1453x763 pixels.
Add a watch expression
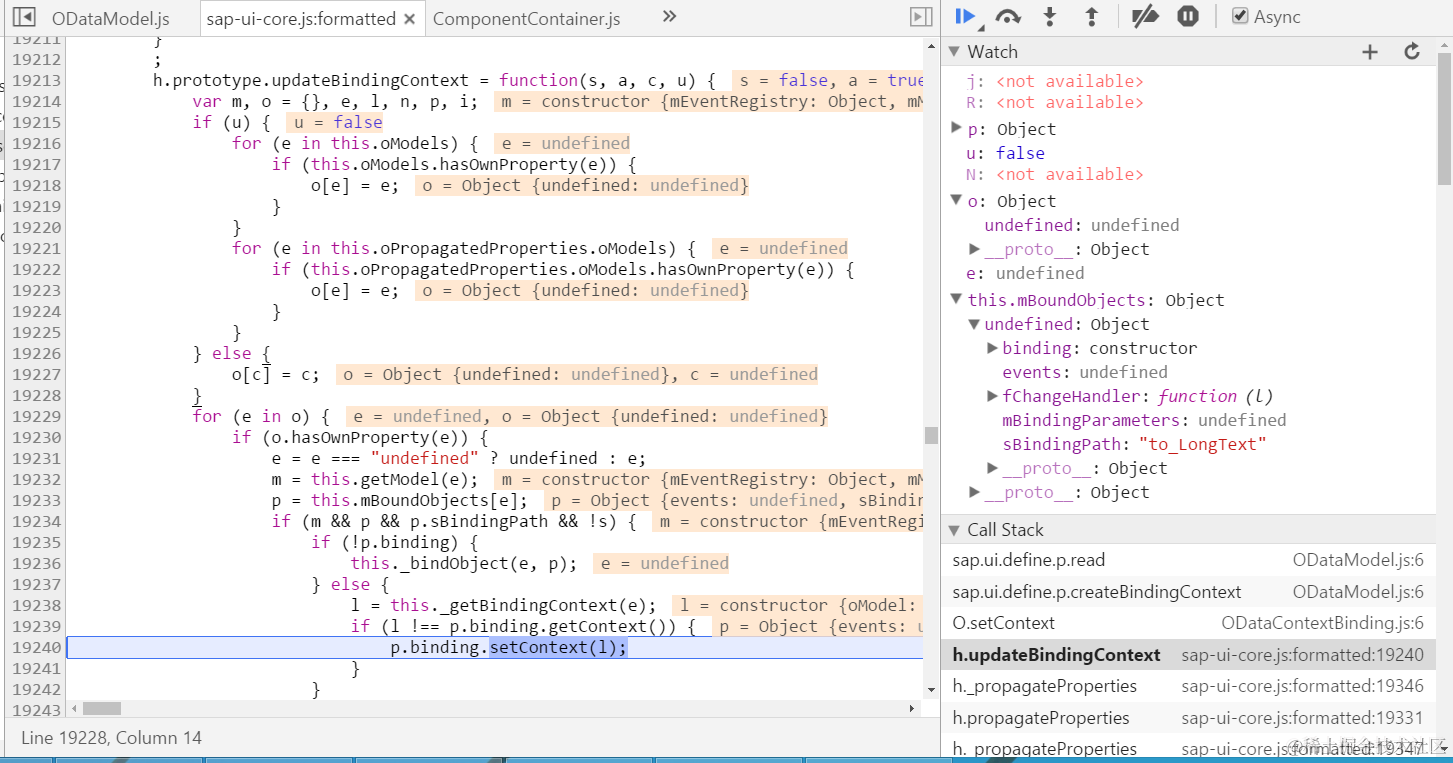tap(1370, 52)
